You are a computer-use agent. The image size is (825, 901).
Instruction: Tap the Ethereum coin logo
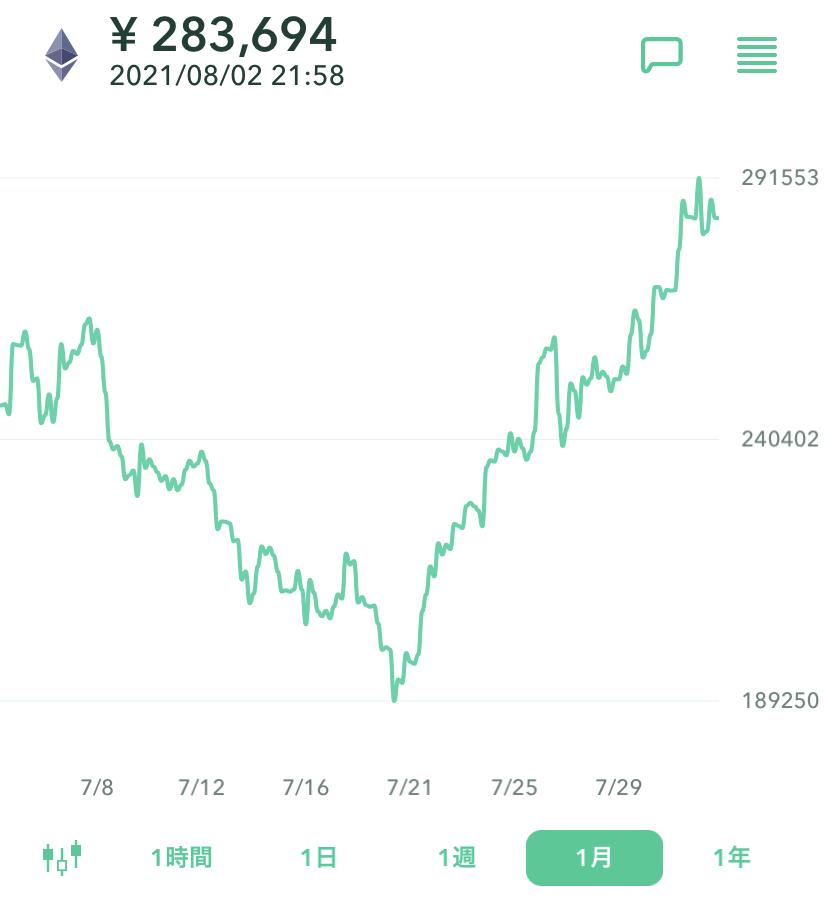(61, 55)
